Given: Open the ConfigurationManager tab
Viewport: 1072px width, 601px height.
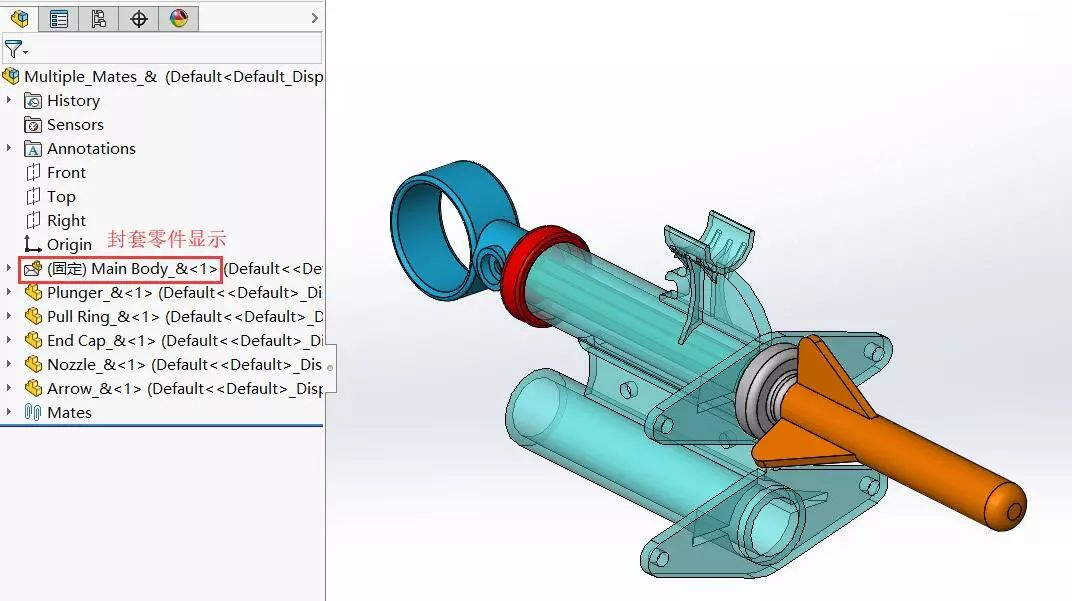Looking at the screenshot, I should coord(98,18).
